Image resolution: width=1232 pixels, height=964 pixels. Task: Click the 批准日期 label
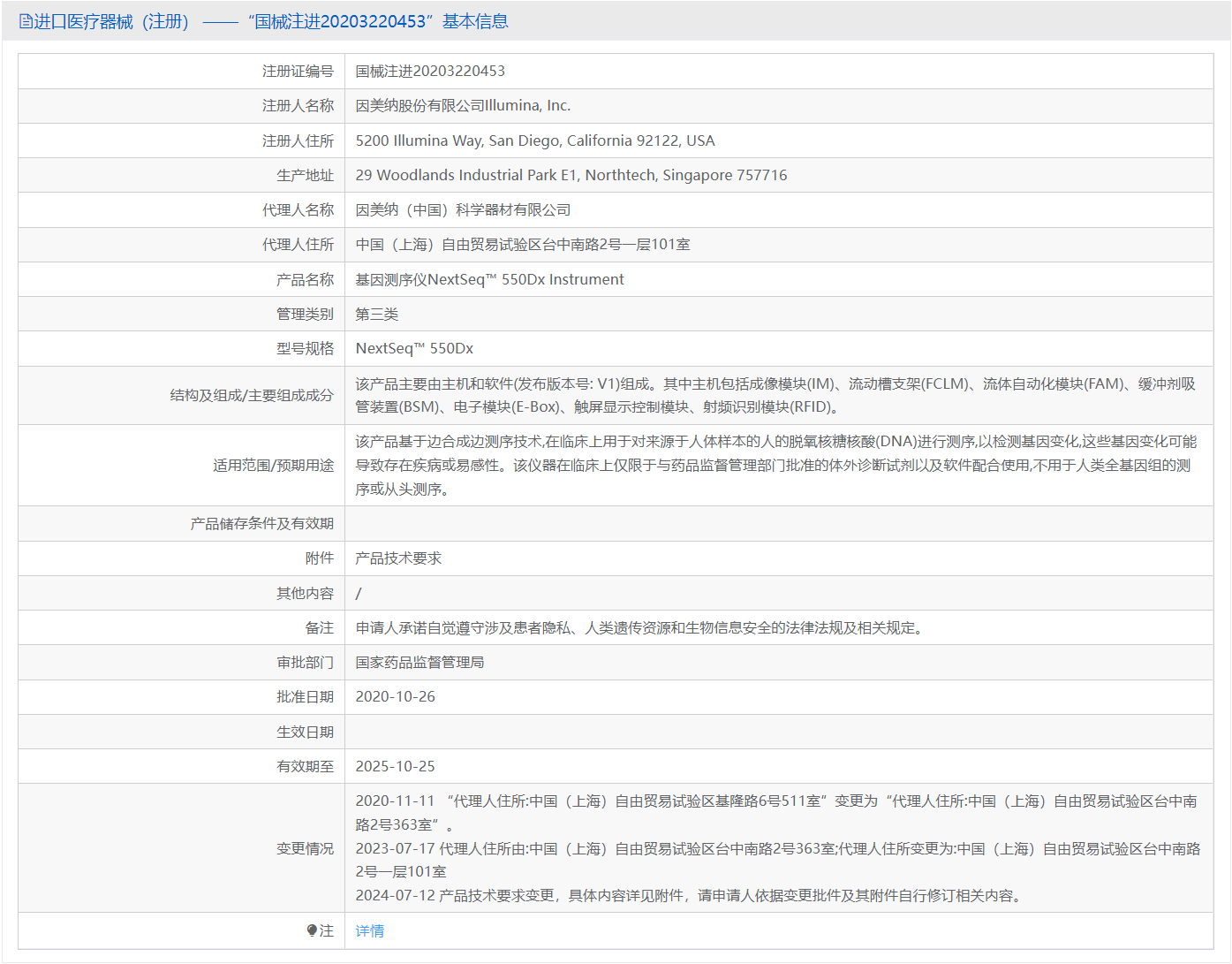[x=306, y=696]
